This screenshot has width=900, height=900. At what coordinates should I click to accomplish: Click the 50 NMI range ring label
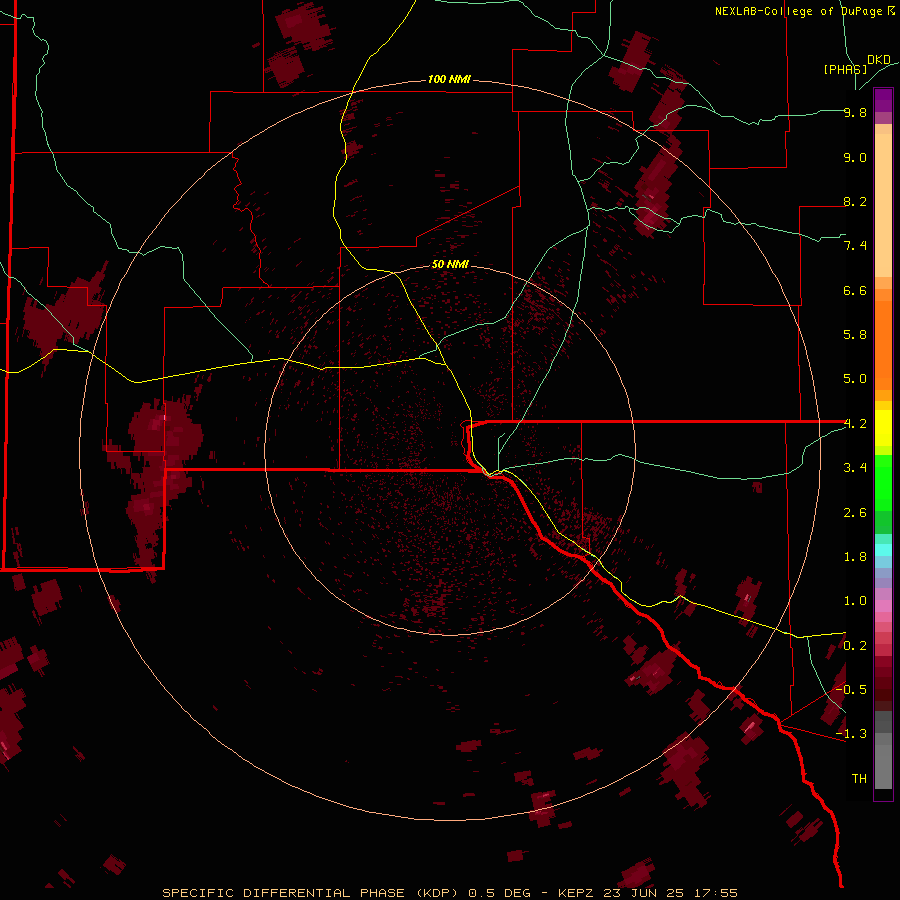pyautogui.click(x=450, y=264)
